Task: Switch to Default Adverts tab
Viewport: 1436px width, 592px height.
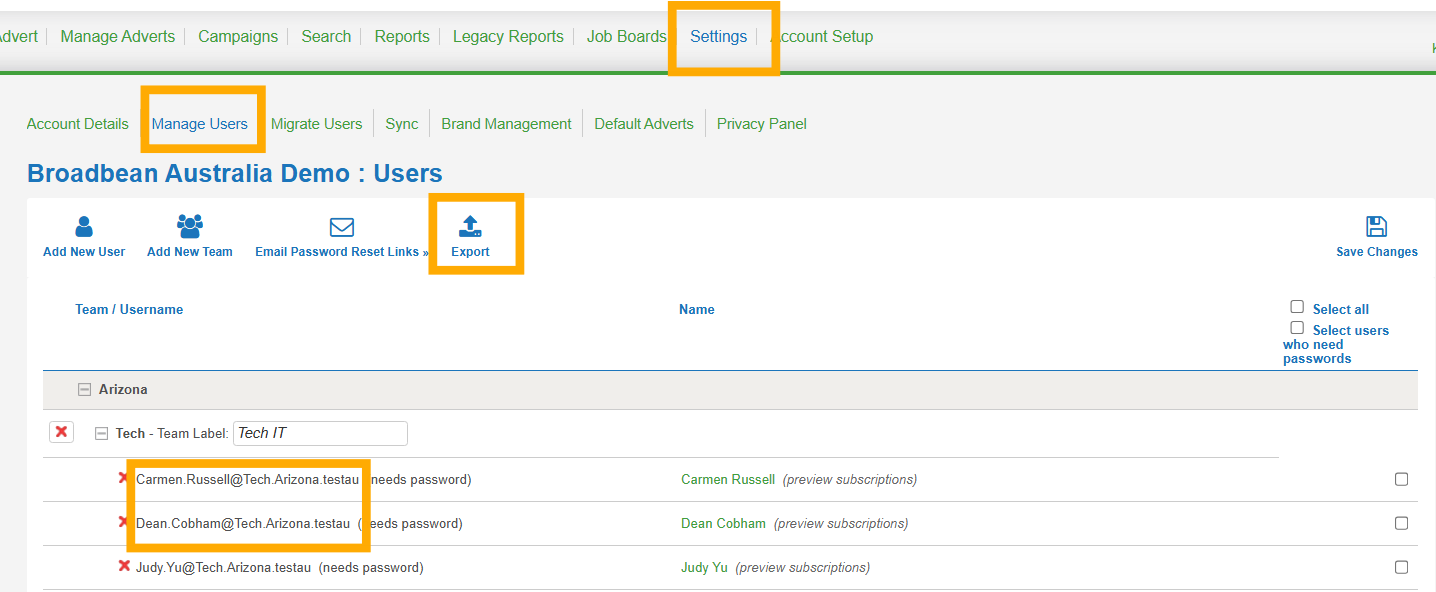Action: tap(644, 124)
